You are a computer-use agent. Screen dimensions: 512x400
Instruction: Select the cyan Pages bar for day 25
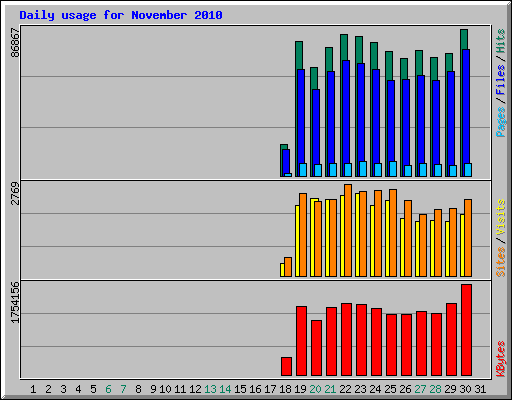pos(393,169)
